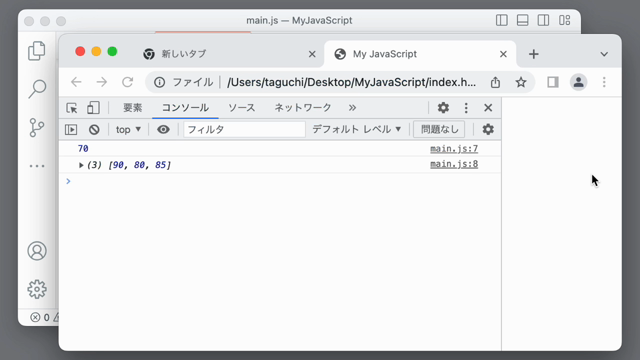
Task: Open the top context dropdown
Action: coord(128,129)
